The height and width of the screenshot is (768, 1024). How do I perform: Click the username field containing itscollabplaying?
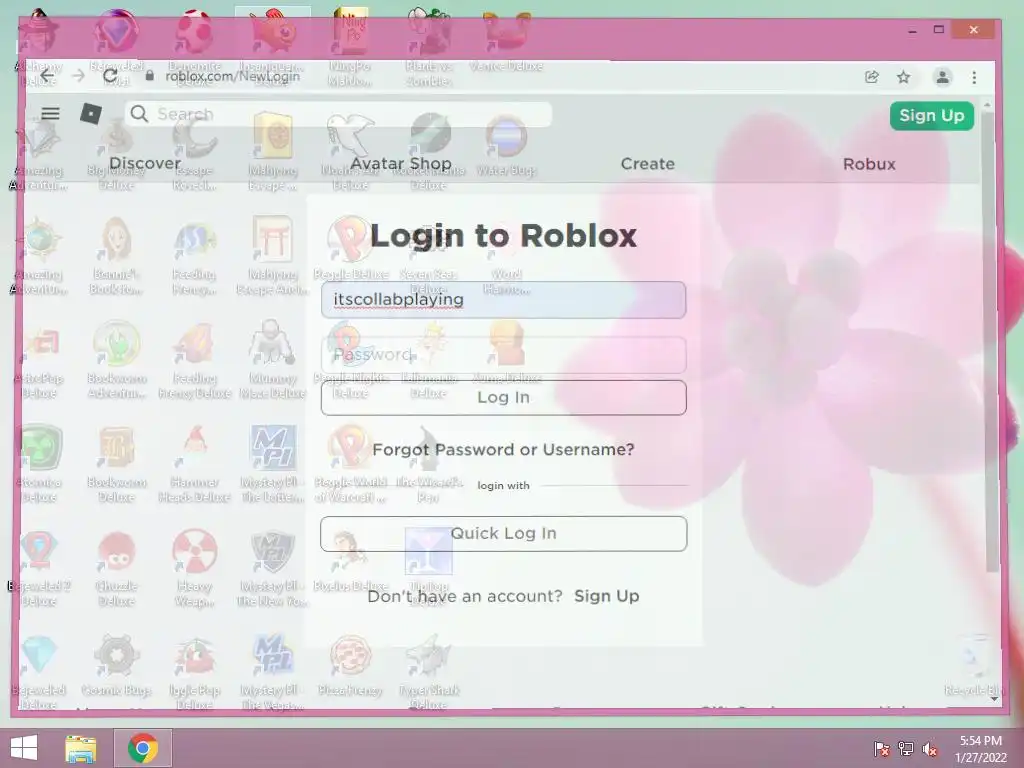[x=504, y=300]
